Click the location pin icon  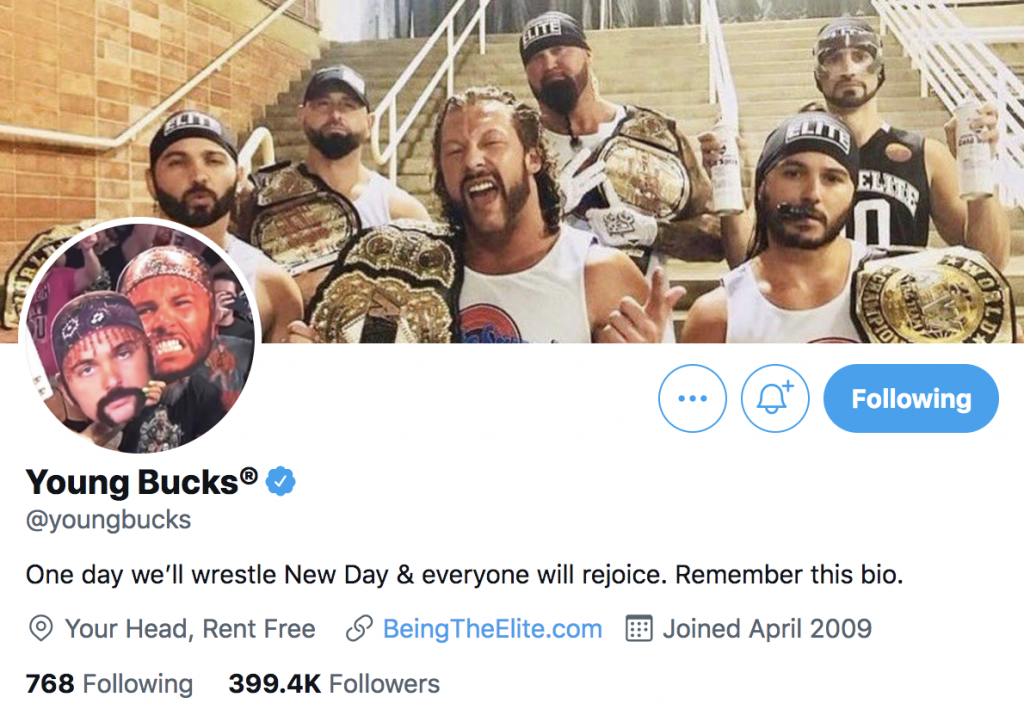click(41, 629)
